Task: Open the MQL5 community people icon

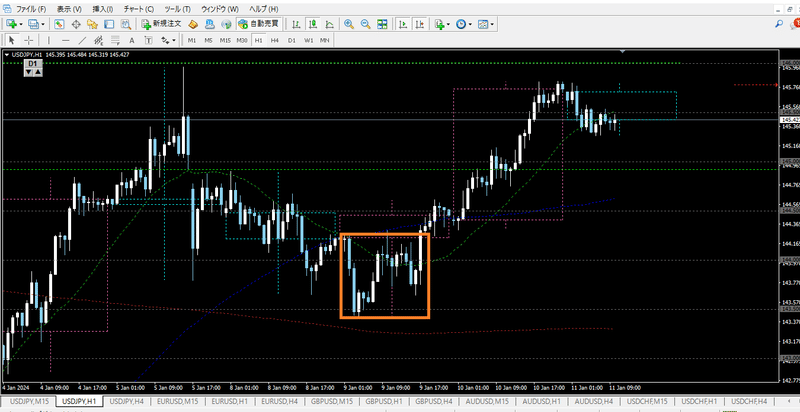Action: 209,24
